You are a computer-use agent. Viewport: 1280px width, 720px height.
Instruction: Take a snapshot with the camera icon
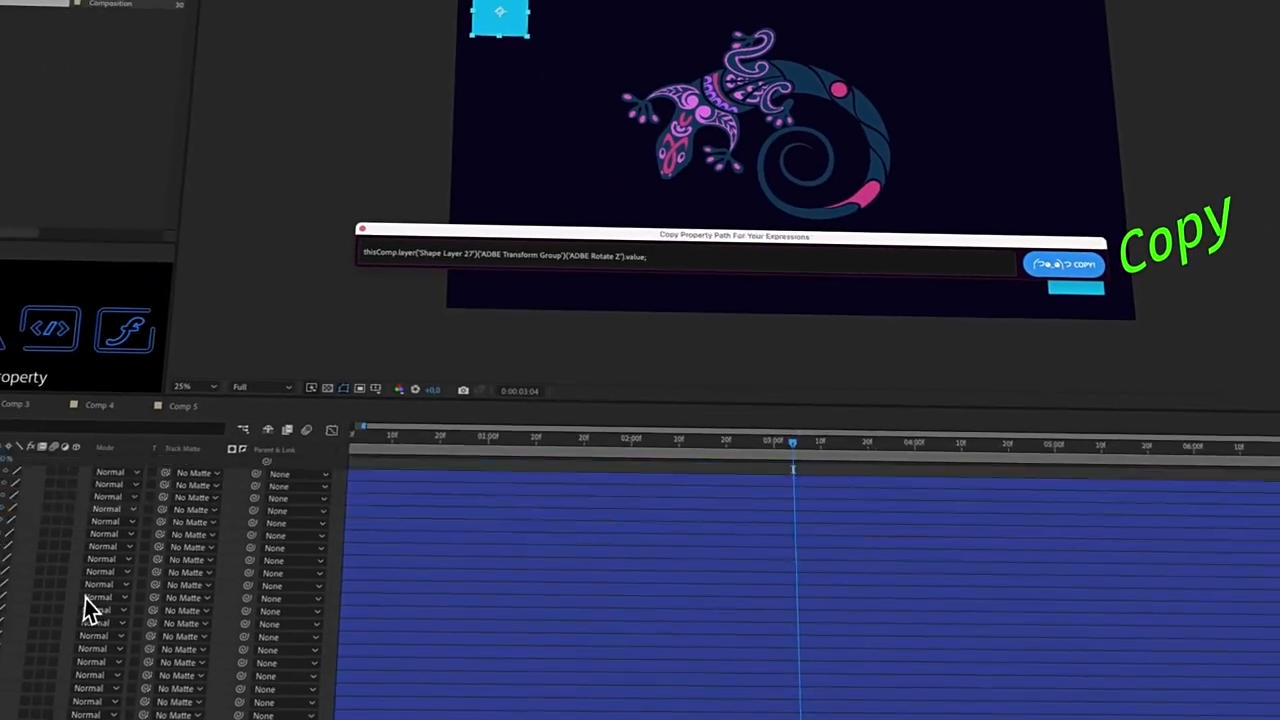463,390
